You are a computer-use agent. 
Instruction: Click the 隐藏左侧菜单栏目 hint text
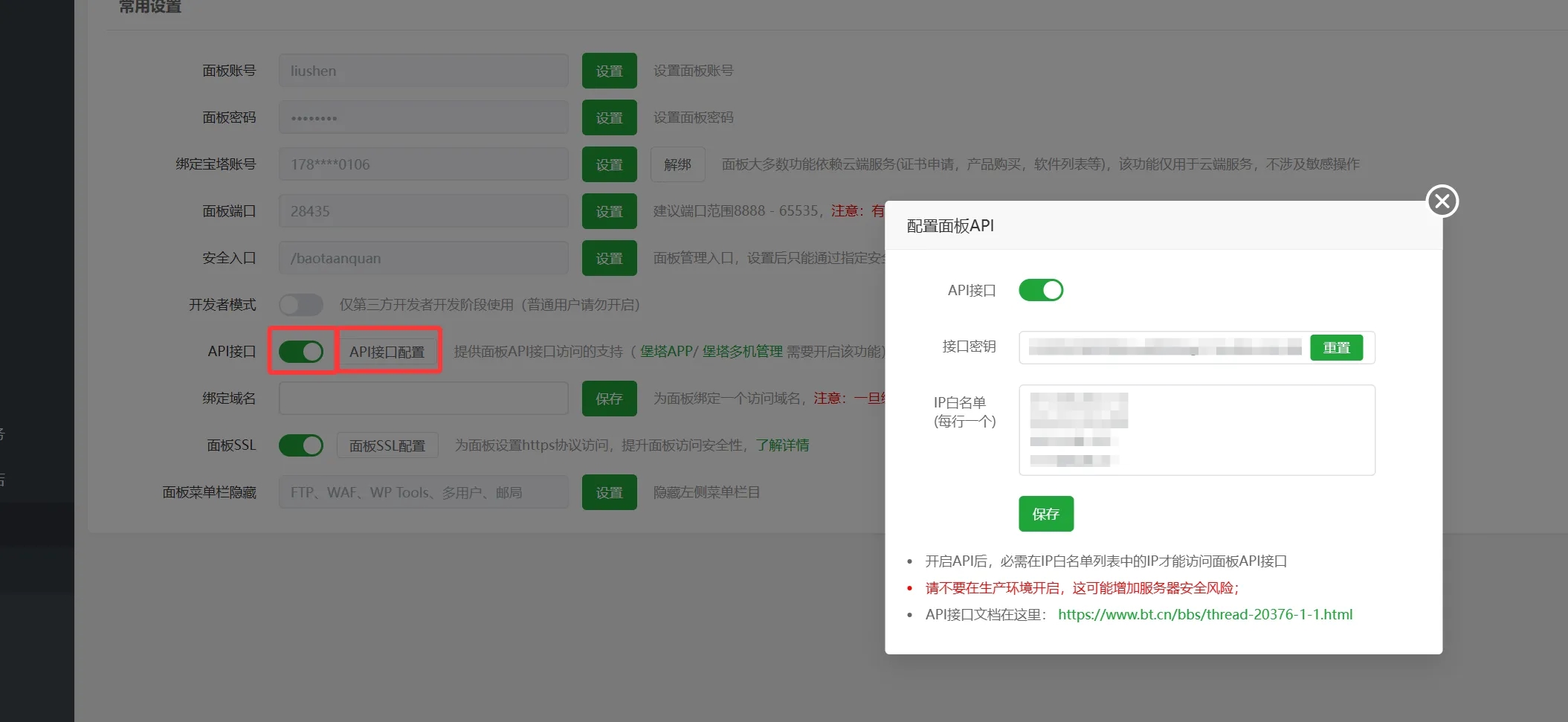[706, 492]
